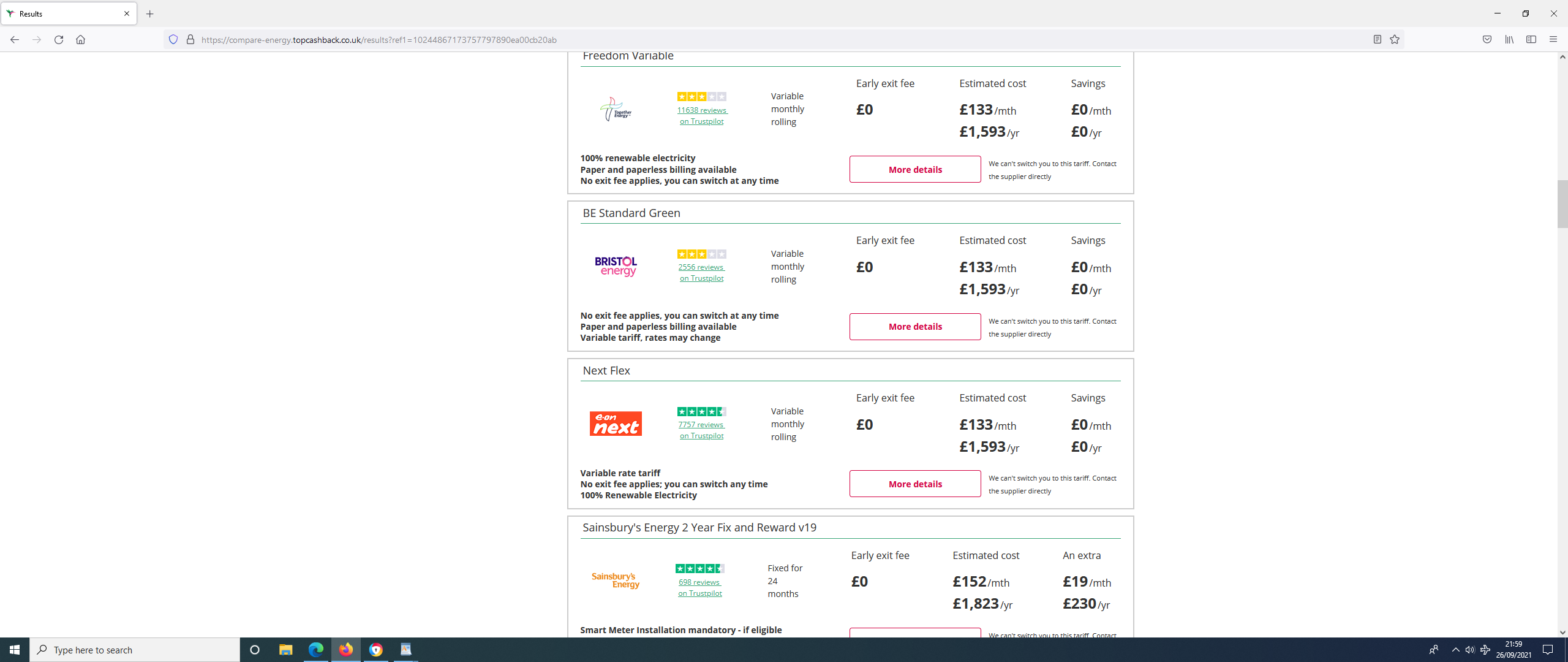The height and width of the screenshot is (662, 1568).
Task: Click Bristol Energy star rating
Action: (x=701, y=254)
